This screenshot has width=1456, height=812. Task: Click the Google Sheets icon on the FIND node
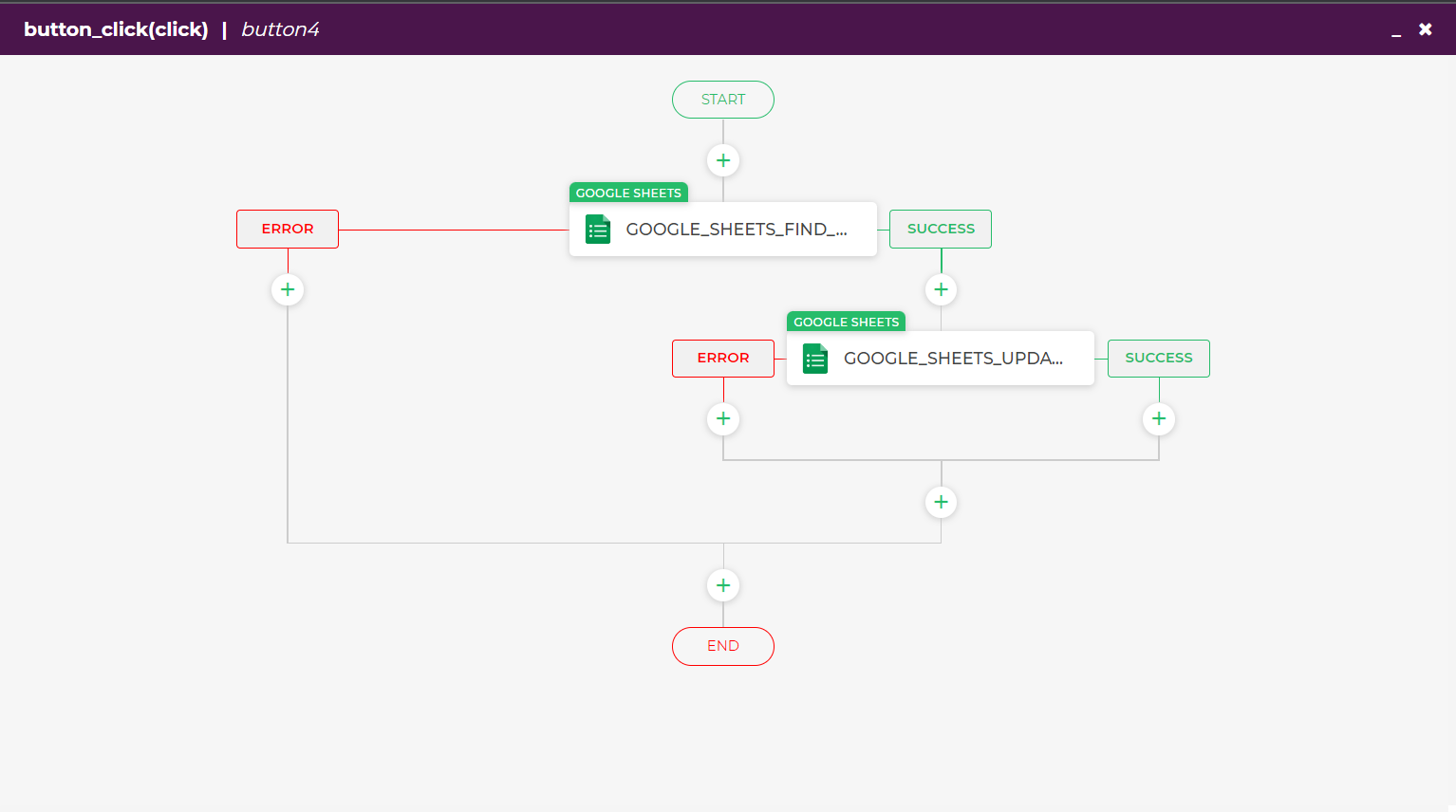[x=597, y=229]
